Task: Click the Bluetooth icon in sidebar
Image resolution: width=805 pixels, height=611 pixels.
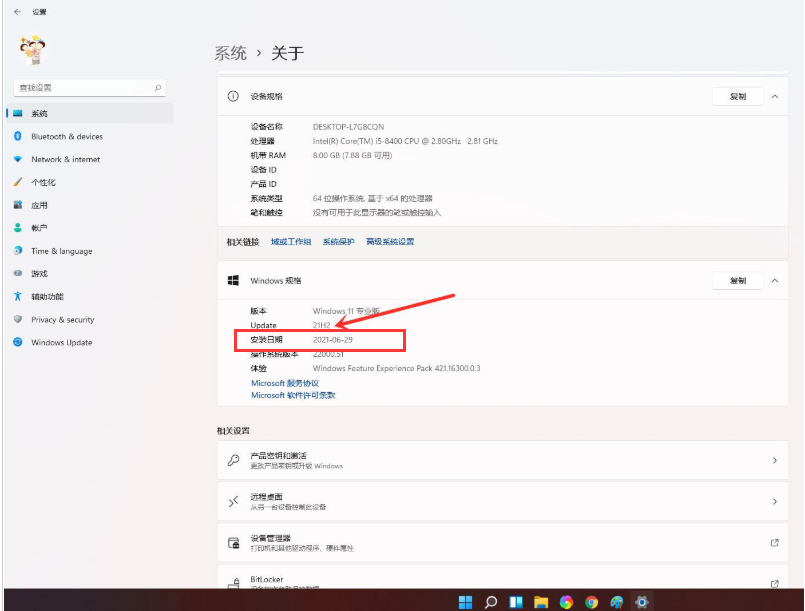Action: click(x=18, y=136)
